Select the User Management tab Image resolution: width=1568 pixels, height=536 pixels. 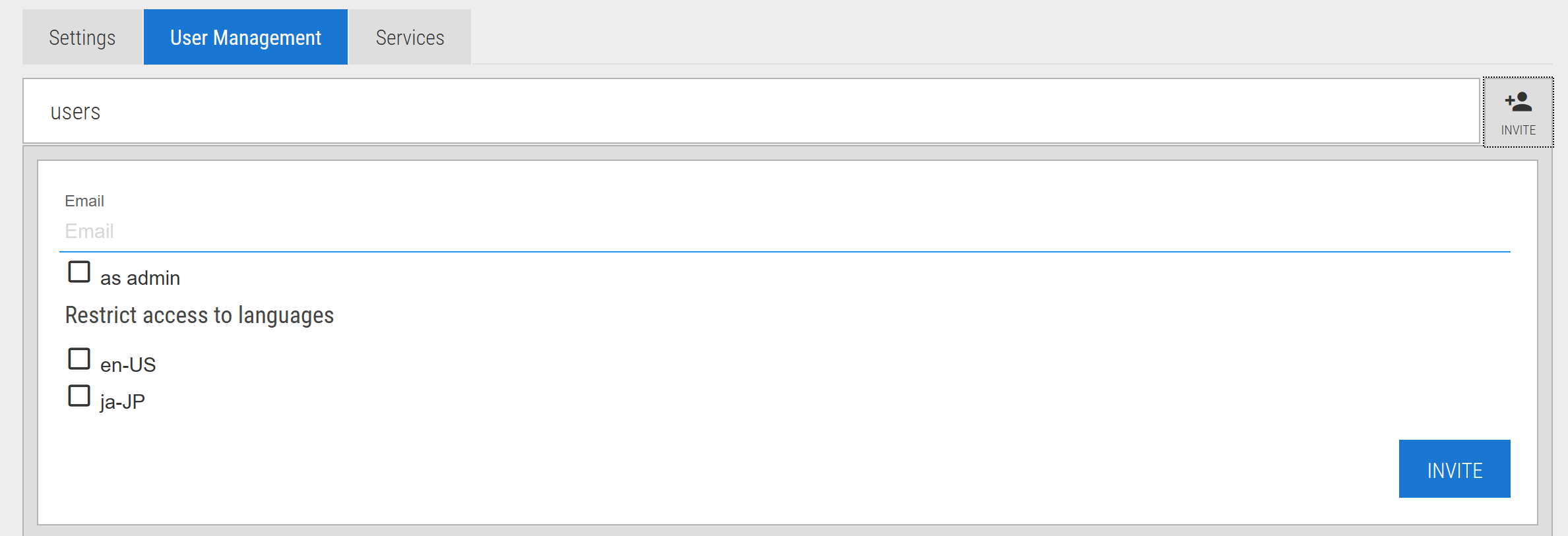(245, 37)
